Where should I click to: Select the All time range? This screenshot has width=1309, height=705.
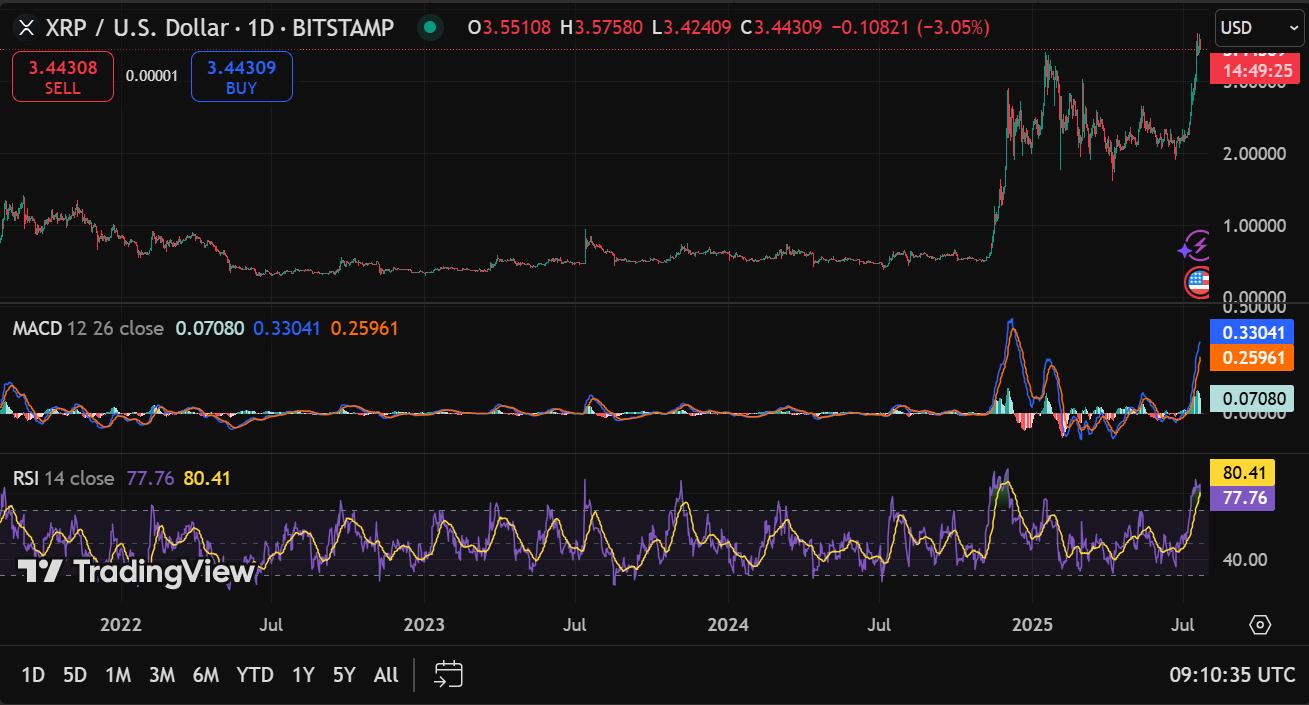pyautogui.click(x=386, y=675)
